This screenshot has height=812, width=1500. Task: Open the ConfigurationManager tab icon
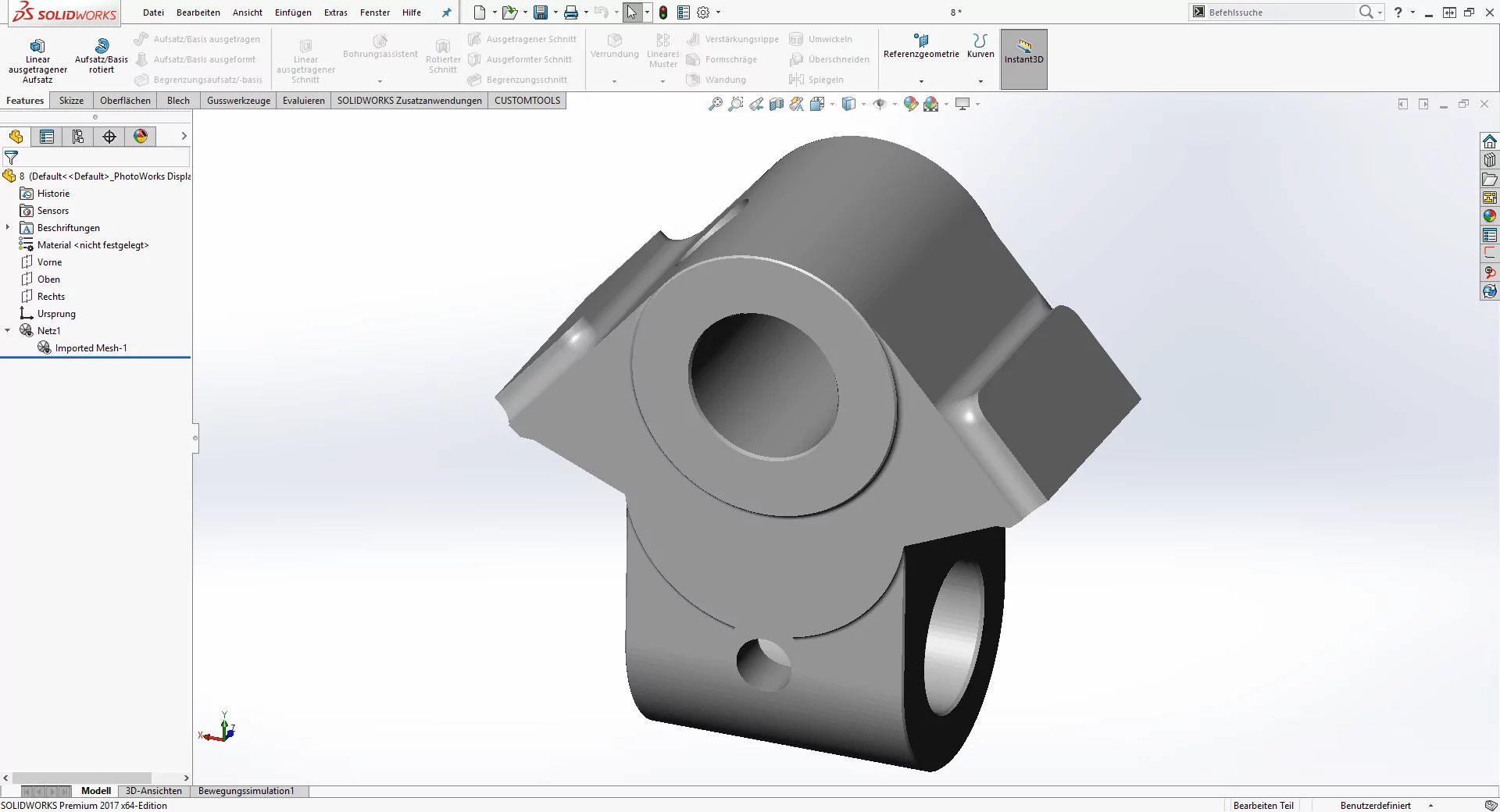pyautogui.click(x=78, y=137)
